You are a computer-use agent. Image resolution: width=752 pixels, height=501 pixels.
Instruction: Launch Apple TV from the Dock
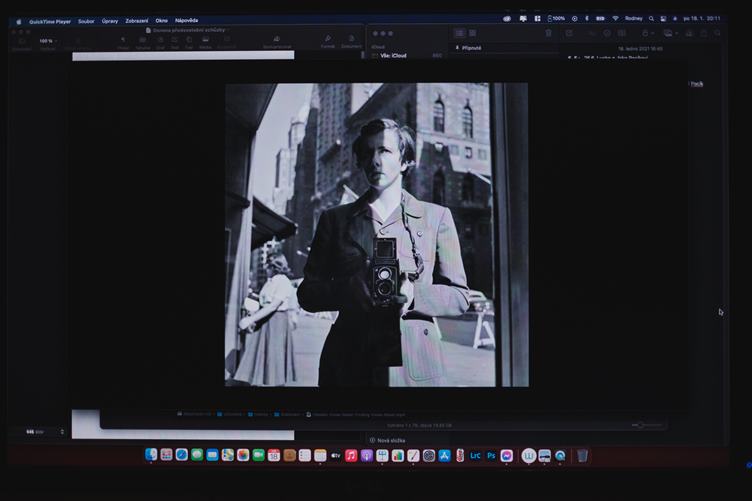336,455
